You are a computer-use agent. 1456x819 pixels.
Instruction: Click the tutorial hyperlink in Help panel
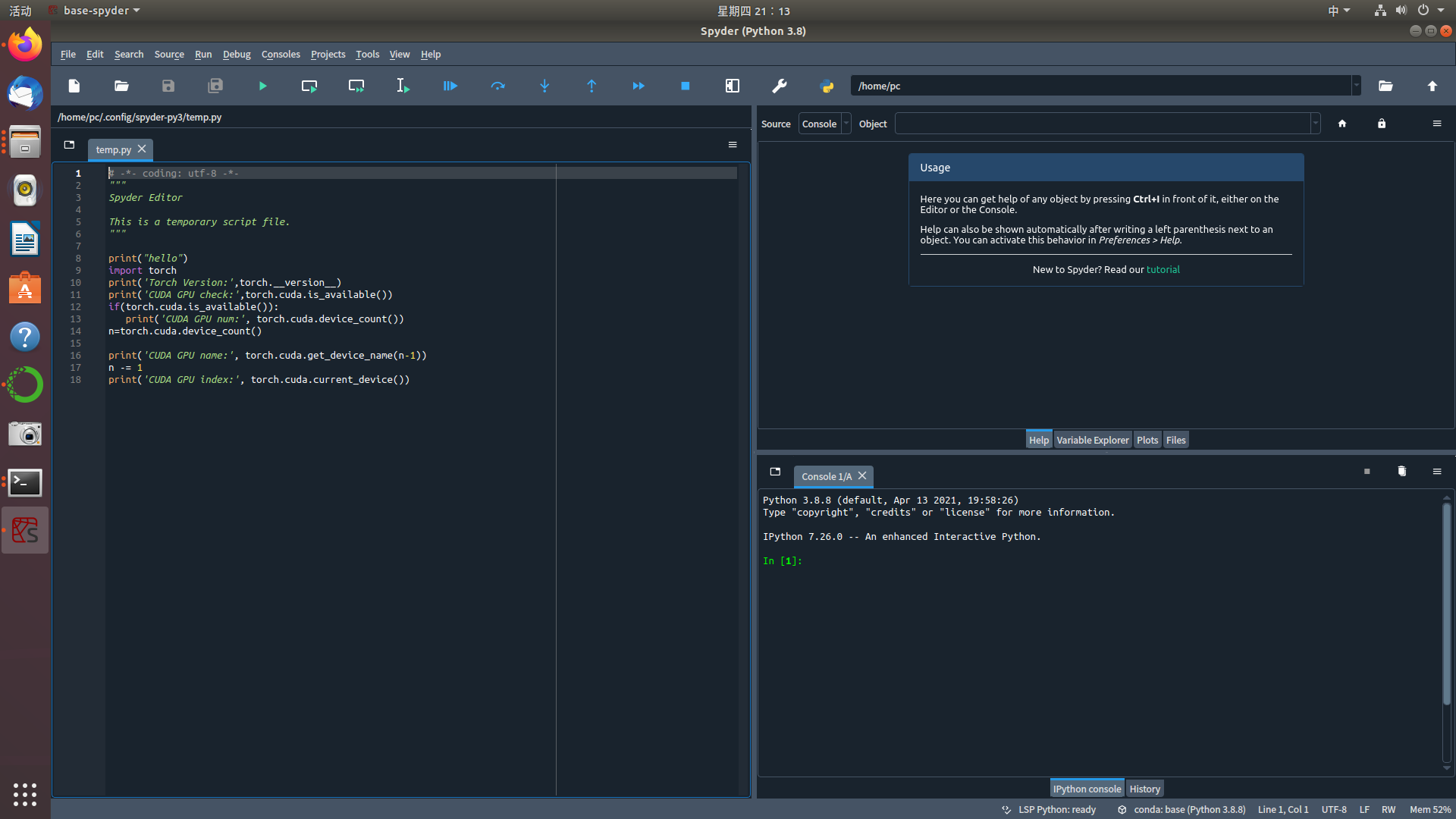(1163, 268)
